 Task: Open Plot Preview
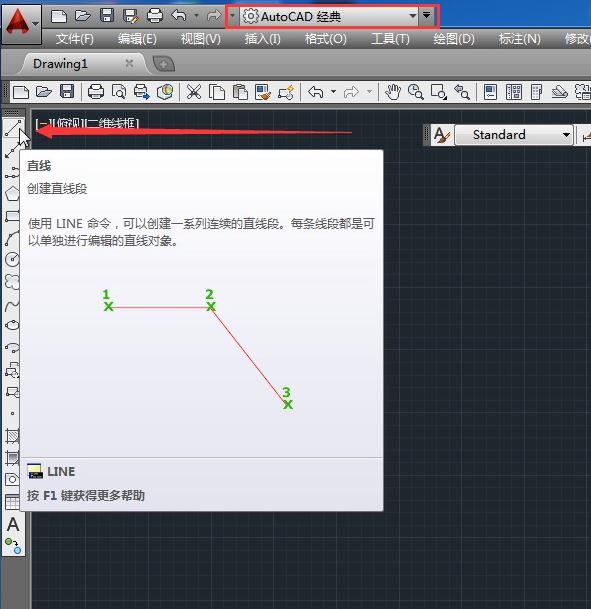tap(119, 92)
